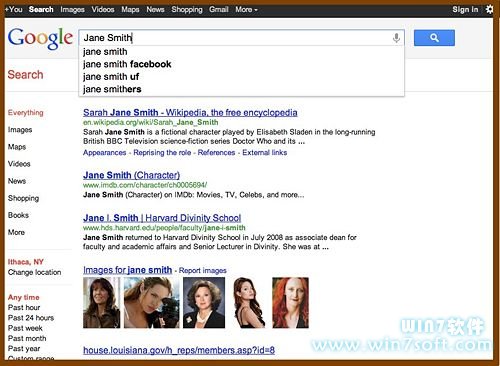500x366 pixels.
Task: Open Jane I. Smith Harvard Divinity School result
Action: point(162,218)
